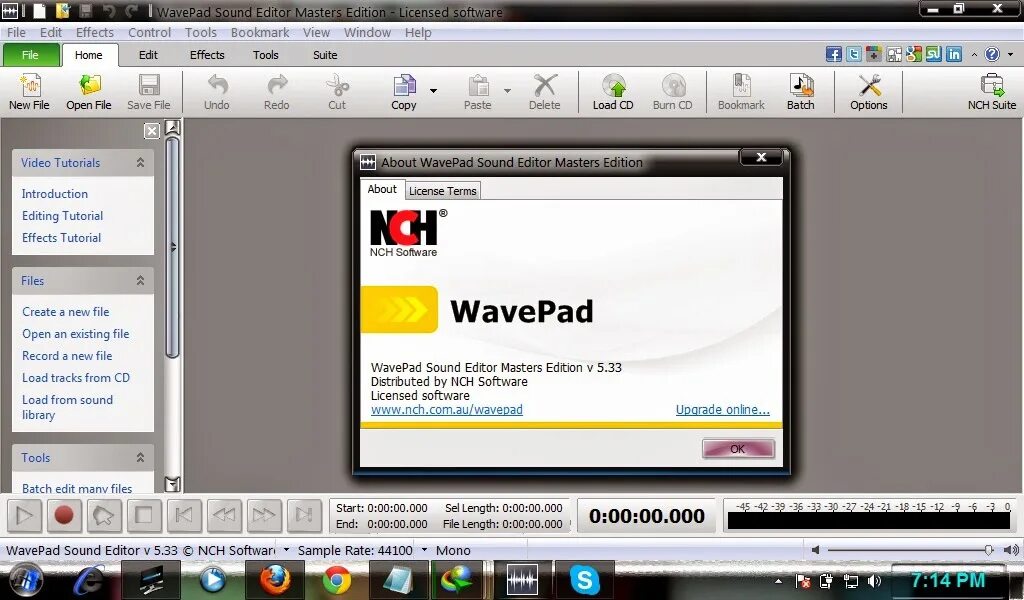Click the sidebar scroll-down arrow
Viewport: 1024px width, 600px height.
[172, 484]
